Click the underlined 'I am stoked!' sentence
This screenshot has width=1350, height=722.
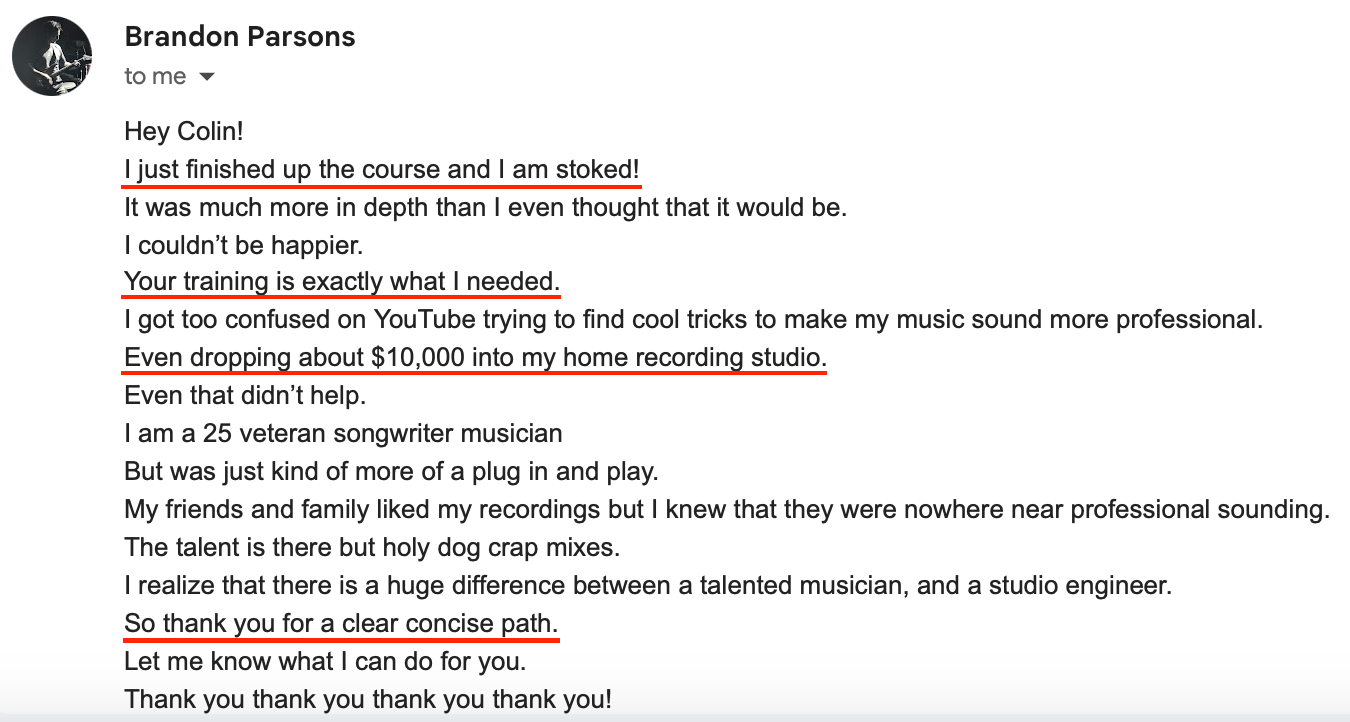[x=382, y=170]
